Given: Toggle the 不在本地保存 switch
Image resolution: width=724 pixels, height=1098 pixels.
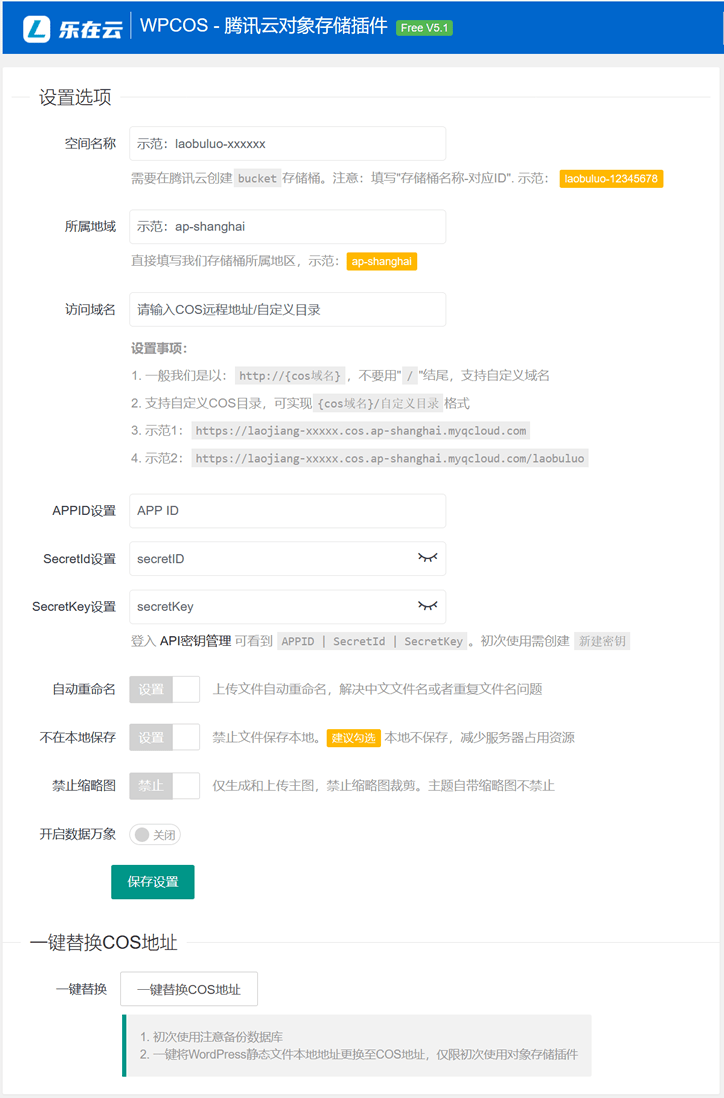Looking at the screenshot, I should click(x=165, y=737).
